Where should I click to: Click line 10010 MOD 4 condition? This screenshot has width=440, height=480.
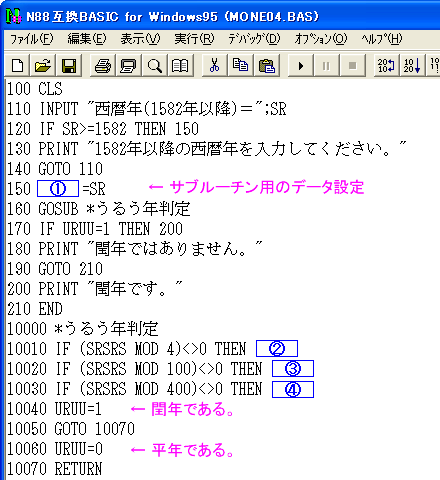127,349
